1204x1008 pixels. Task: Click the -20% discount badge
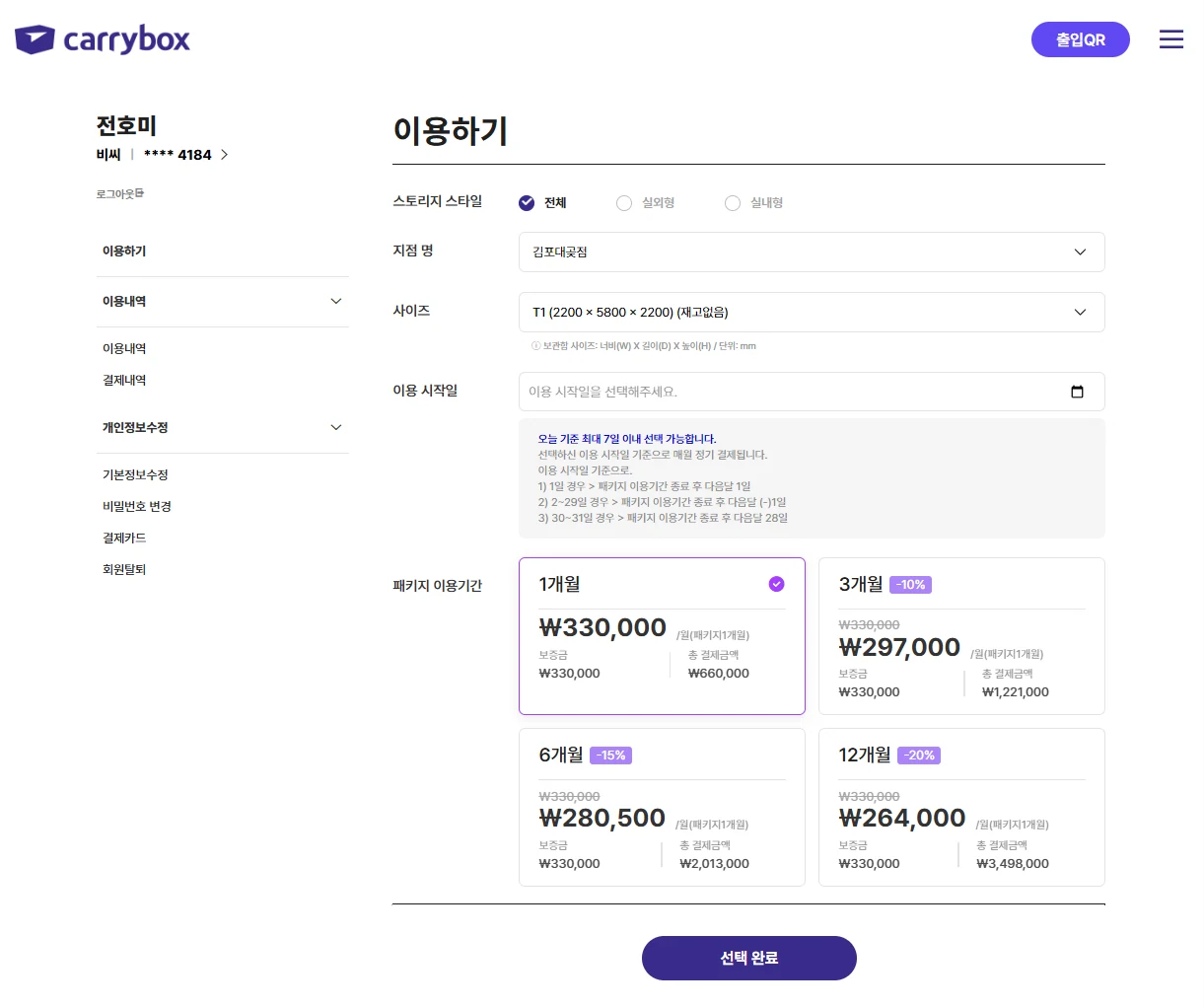[x=920, y=756]
